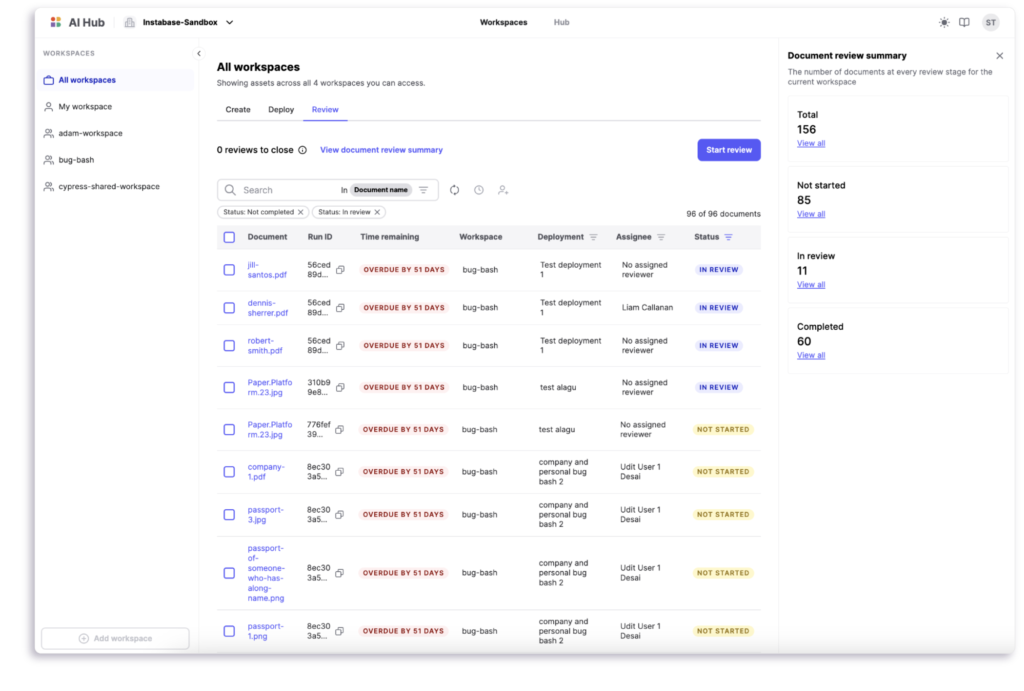Click the refresh documents icon
Screen dimensions: 1024x691
click(x=455, y=190)
